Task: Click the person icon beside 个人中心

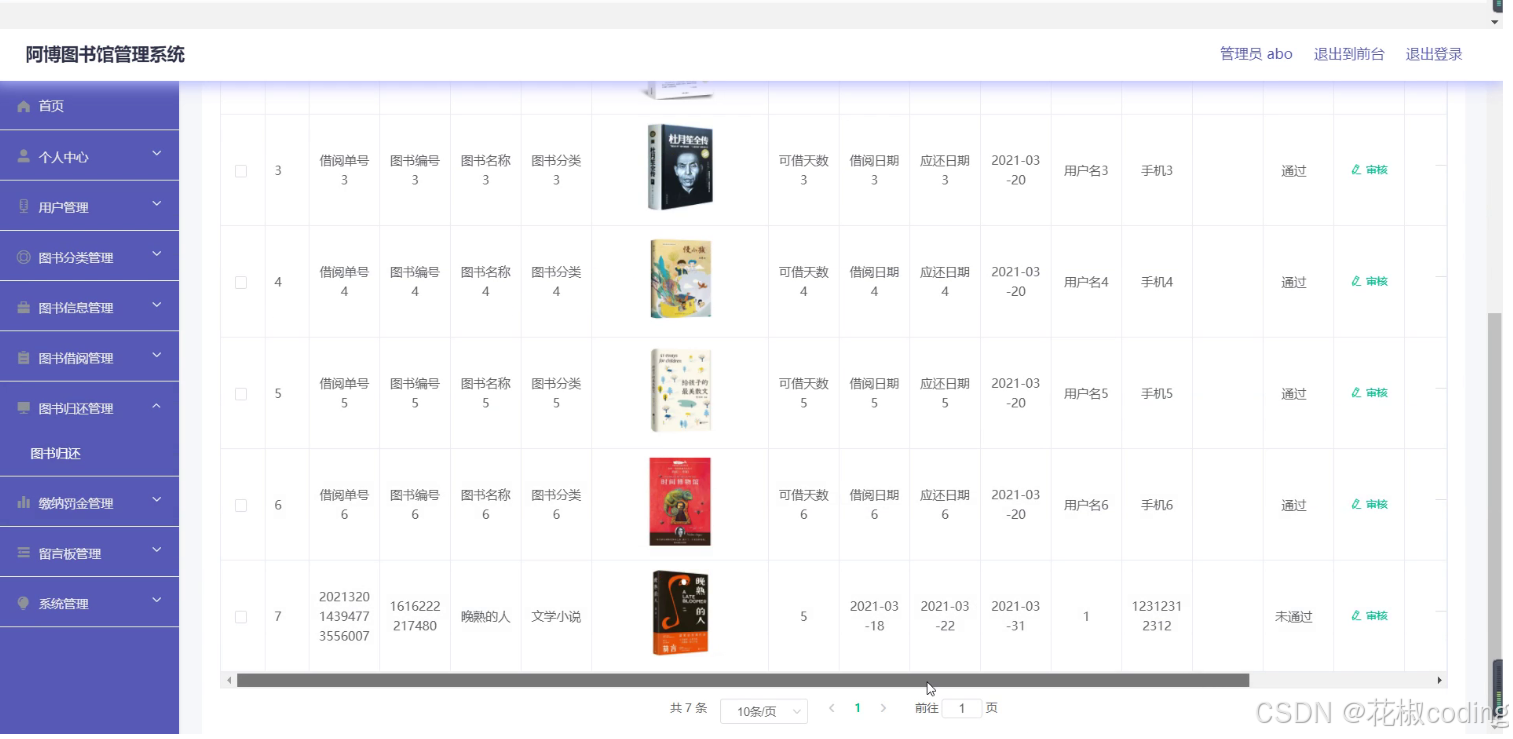Action: click(x=24, y=157)
